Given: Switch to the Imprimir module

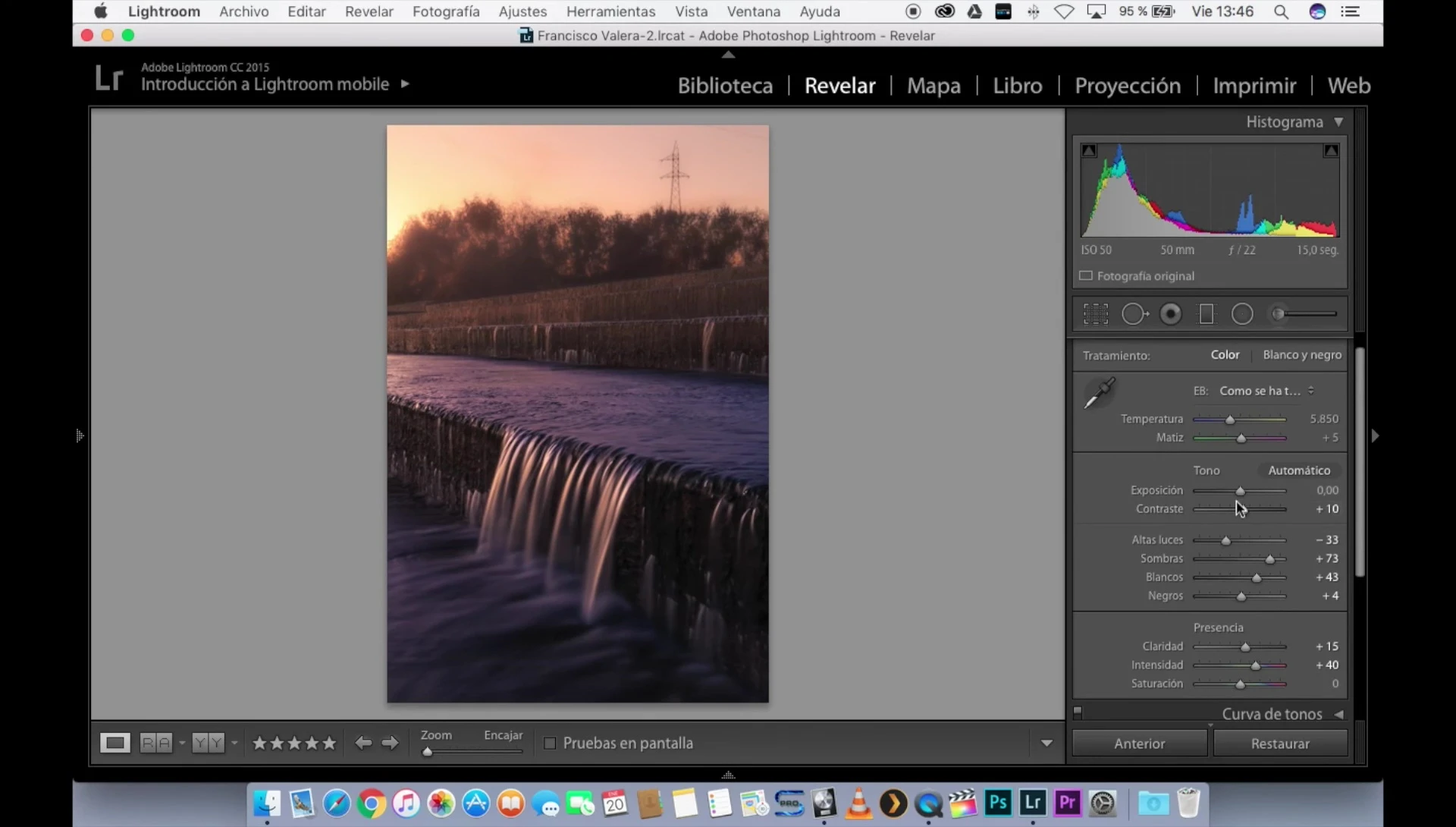Looking at the screenshot, I should pos(1254,86).
